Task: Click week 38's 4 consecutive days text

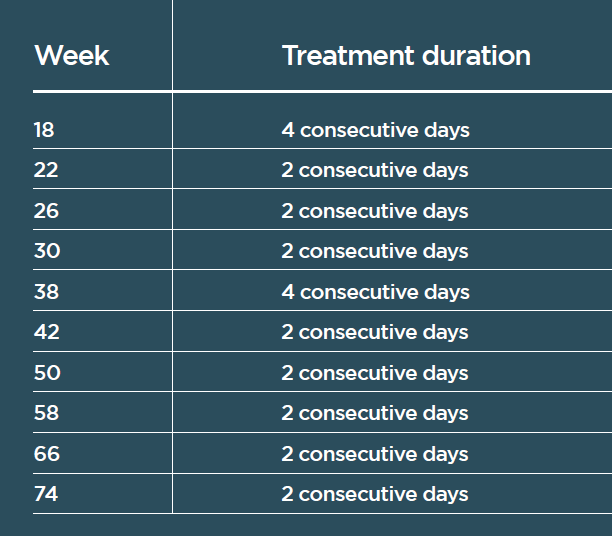Action: (x=375, y=292)
